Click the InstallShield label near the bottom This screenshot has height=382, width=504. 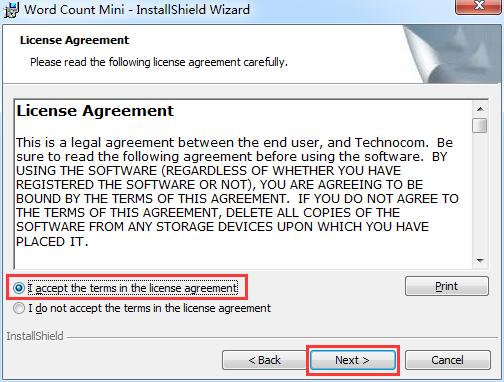[x=35, y=336]
